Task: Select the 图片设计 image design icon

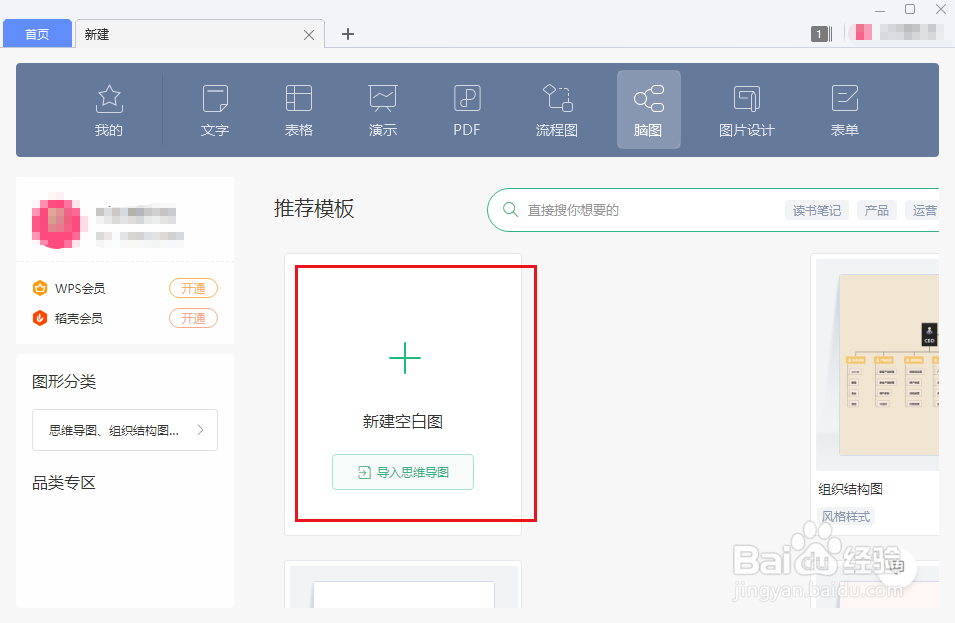Action: (x=747, y=98)
